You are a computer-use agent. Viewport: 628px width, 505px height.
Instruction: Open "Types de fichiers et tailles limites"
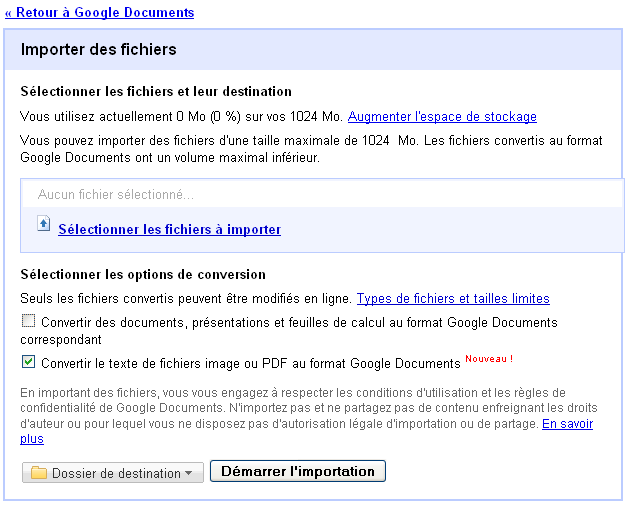tap(453, 298)
